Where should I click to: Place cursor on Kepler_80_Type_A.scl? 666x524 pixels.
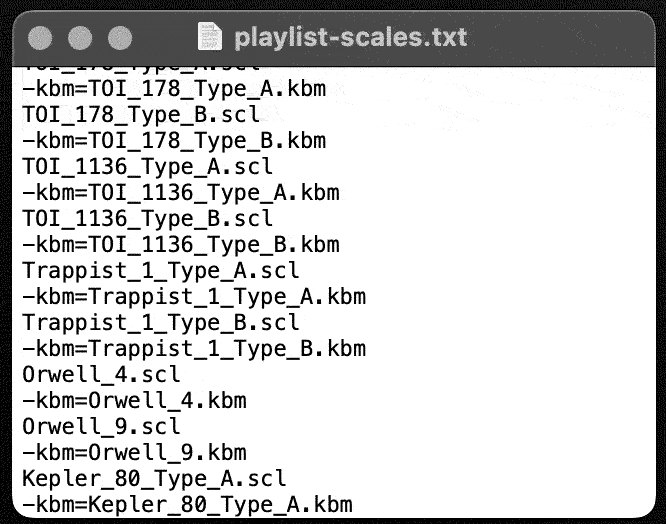154,479
